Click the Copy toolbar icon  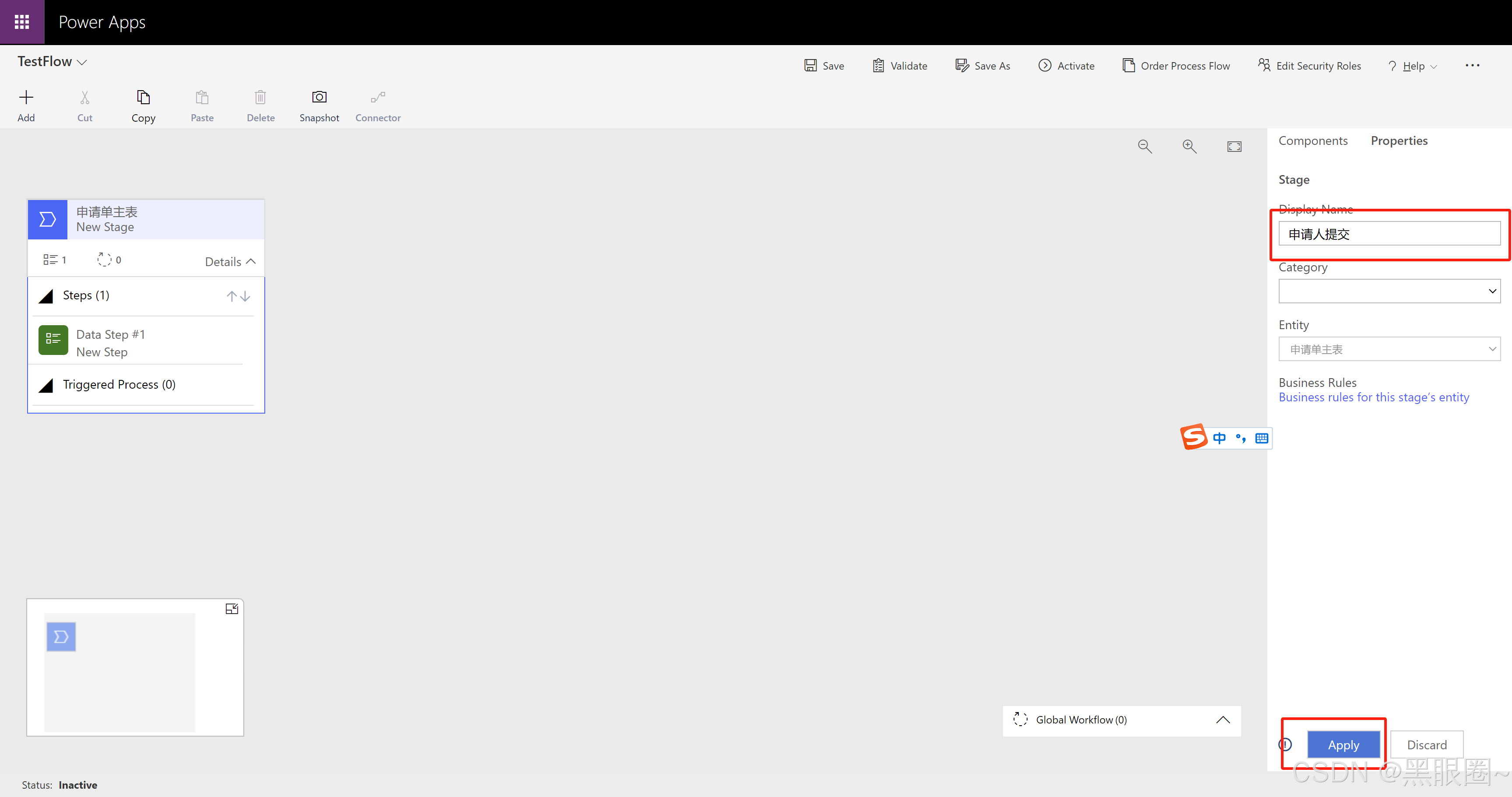pyautogui.click(x=143, y=97)
